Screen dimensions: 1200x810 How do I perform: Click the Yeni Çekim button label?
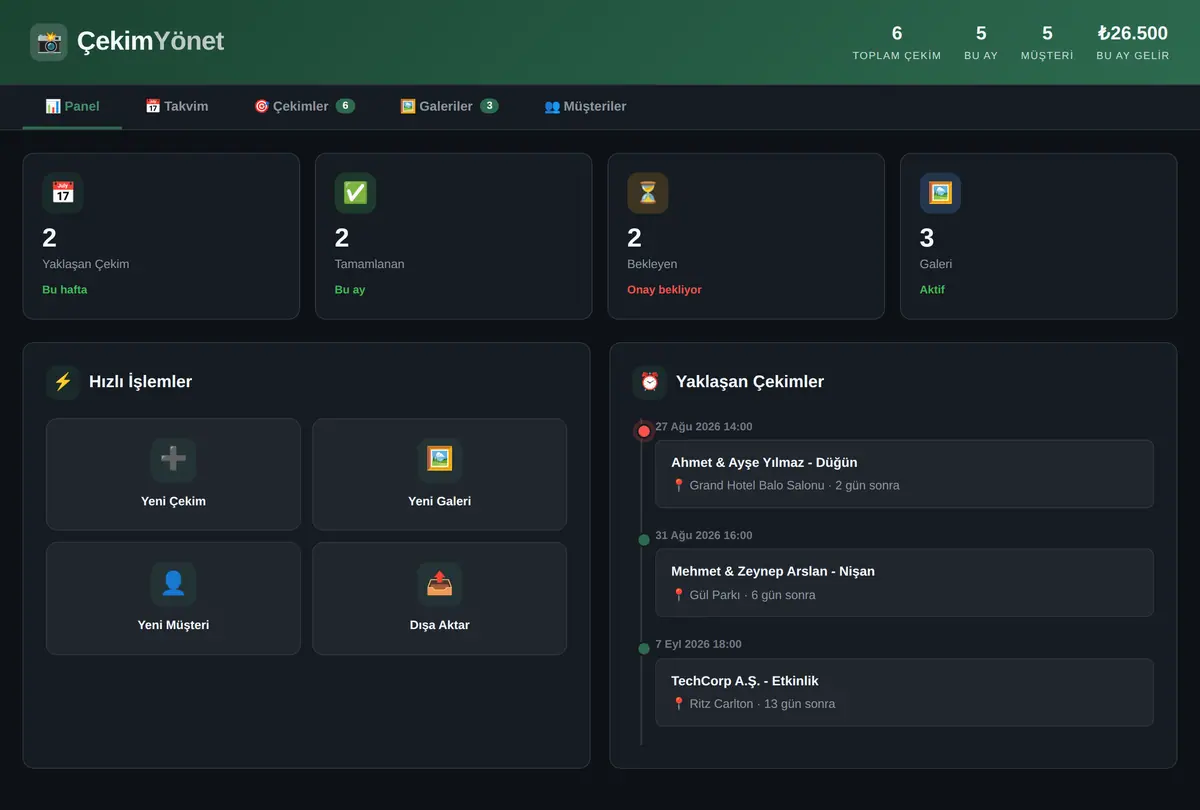[x=173, y=501]
